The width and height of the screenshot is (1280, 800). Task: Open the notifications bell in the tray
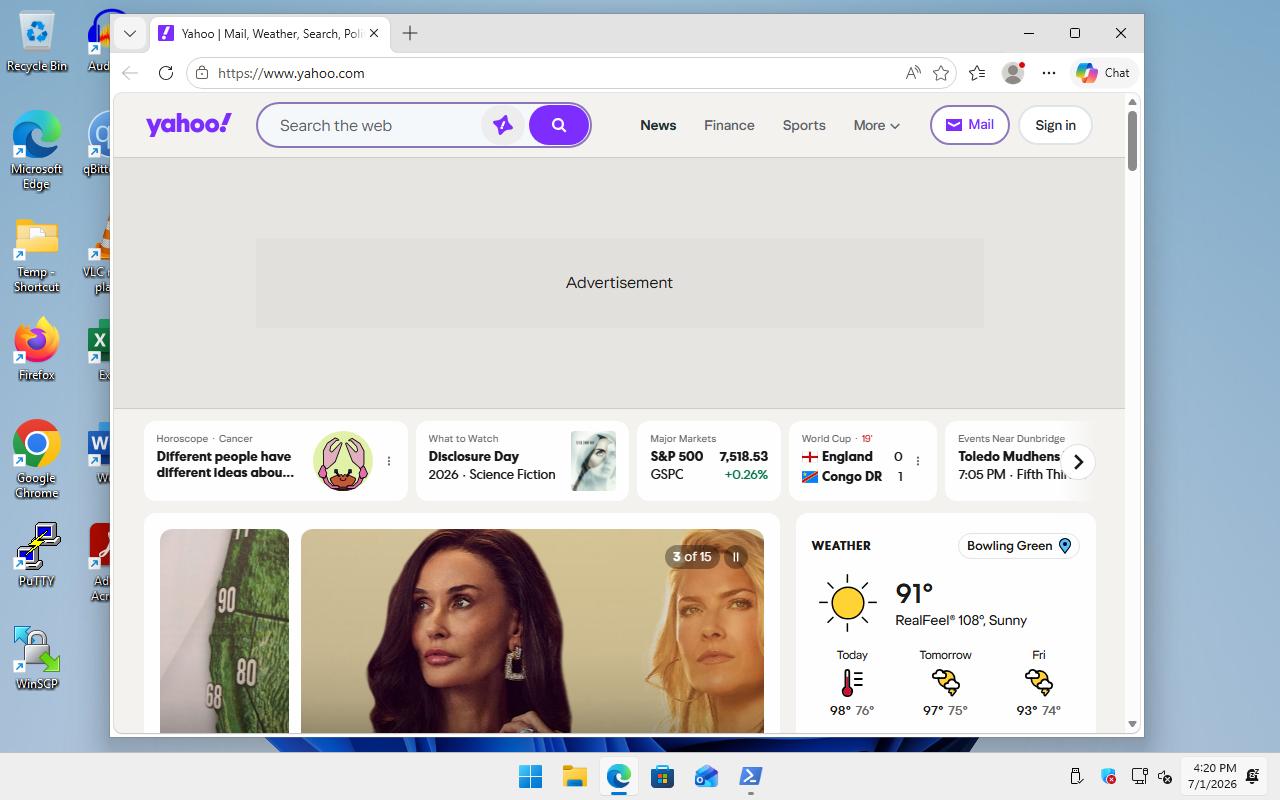point(1253,776)
